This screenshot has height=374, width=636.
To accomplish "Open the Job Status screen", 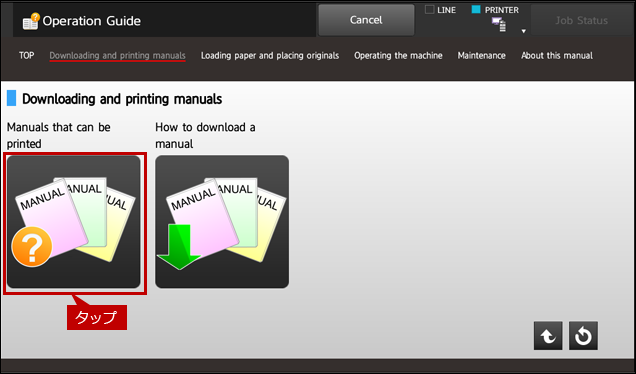I will tap(581, 20).
